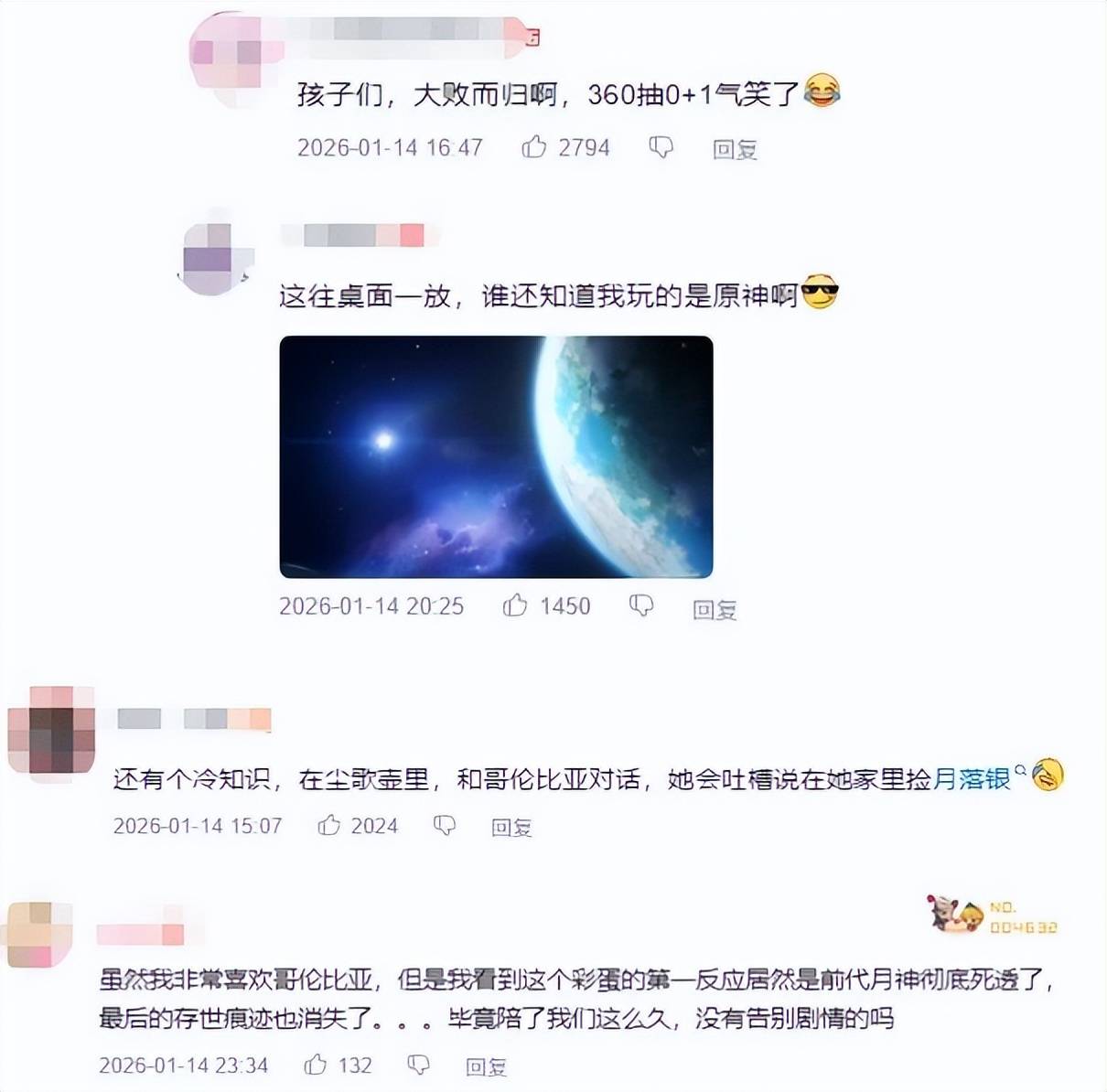
Task: Open the third commenter's dark red avatar
Action: click(52, 733)
